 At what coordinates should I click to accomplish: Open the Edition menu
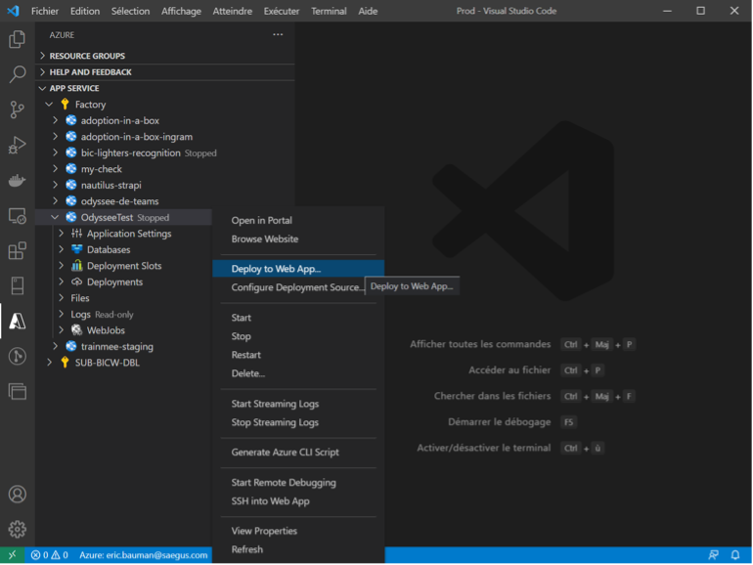[x=85, y=11]
